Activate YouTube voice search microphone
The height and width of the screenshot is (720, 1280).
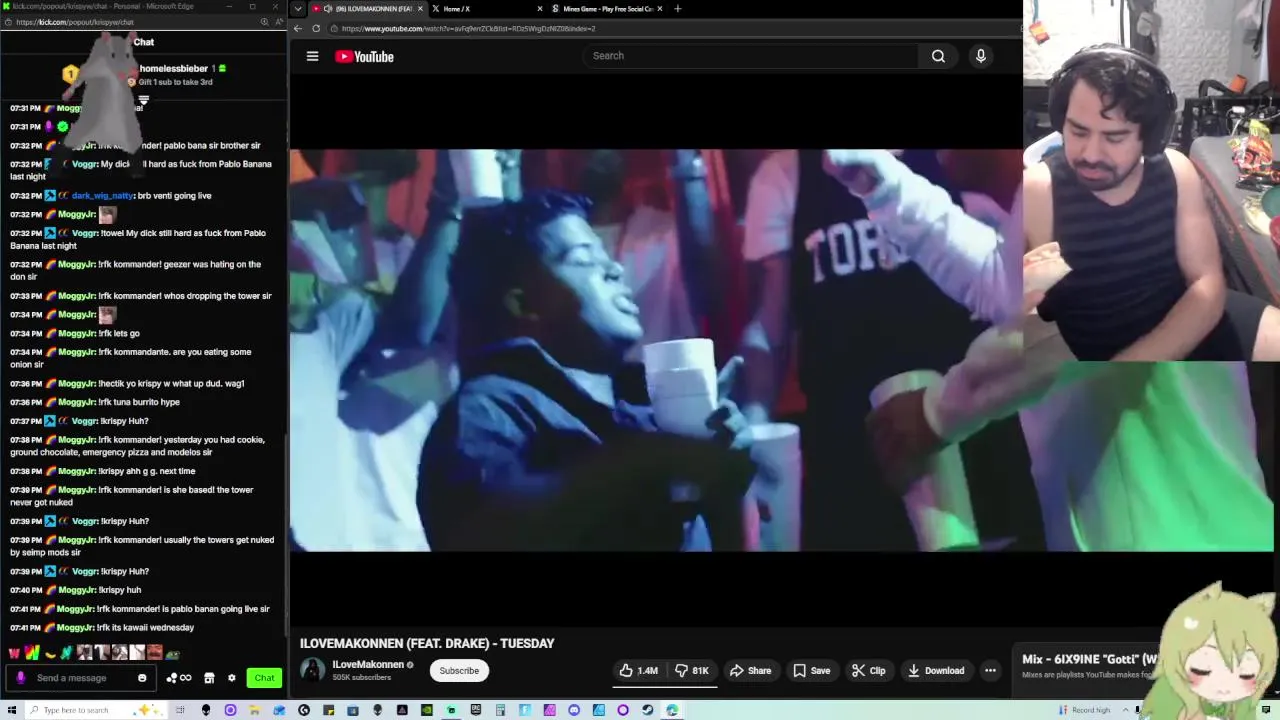tap(980, 56)
